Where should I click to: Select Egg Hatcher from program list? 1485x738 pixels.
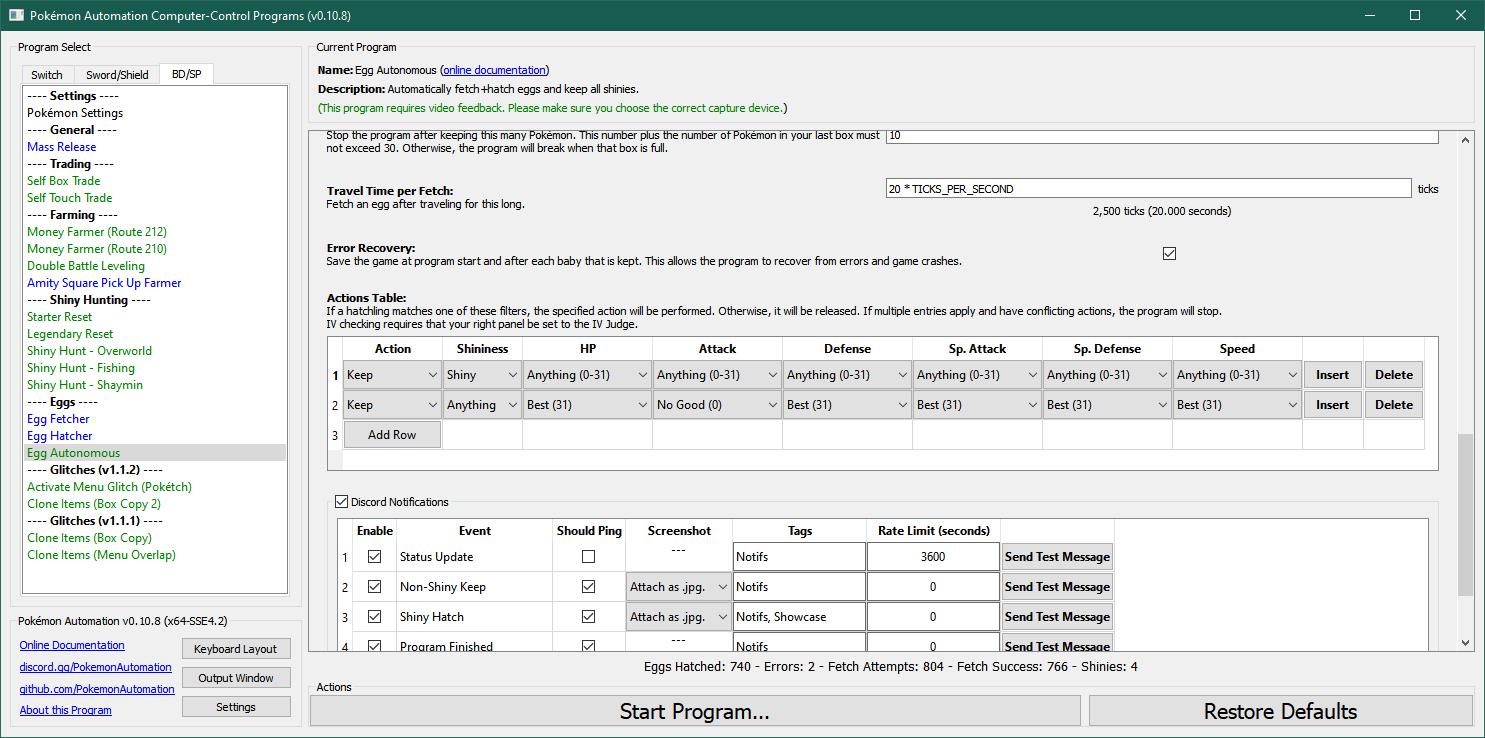(60, 436)
